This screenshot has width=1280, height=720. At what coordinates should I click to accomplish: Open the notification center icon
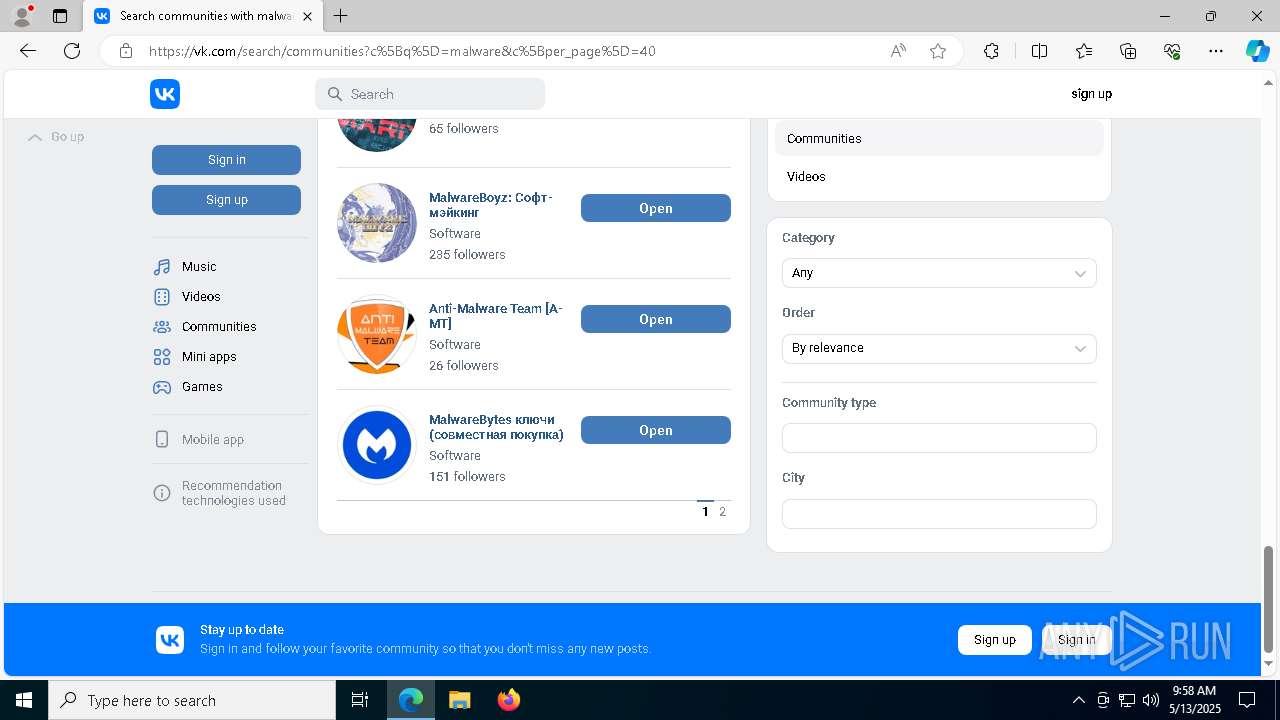tap(1247, 700)
